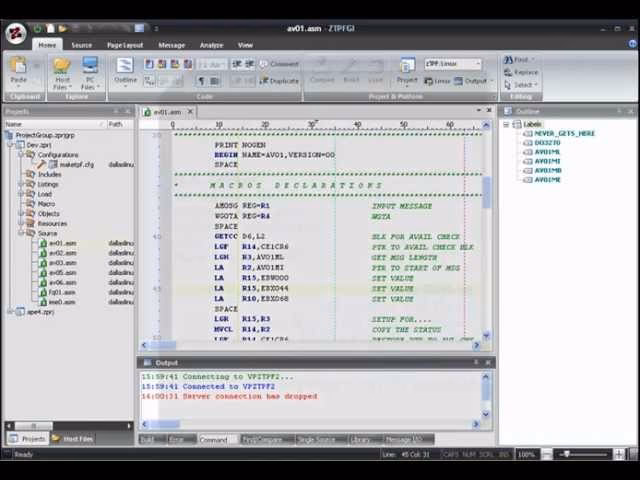Open the Paste dropdown arrow
This screenshot has width=640, height=480.
tap(18, 87)
